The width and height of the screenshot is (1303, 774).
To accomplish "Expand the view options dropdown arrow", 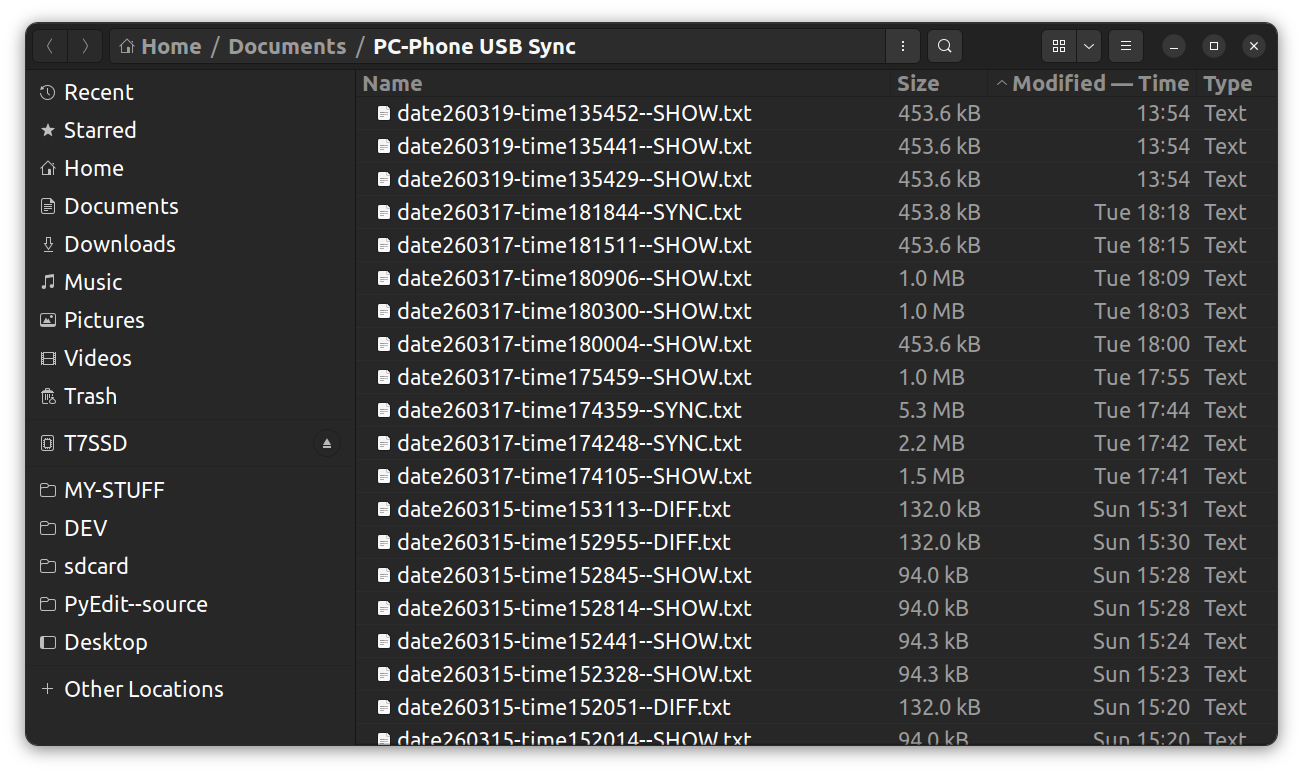I will tap(1089, 46).
